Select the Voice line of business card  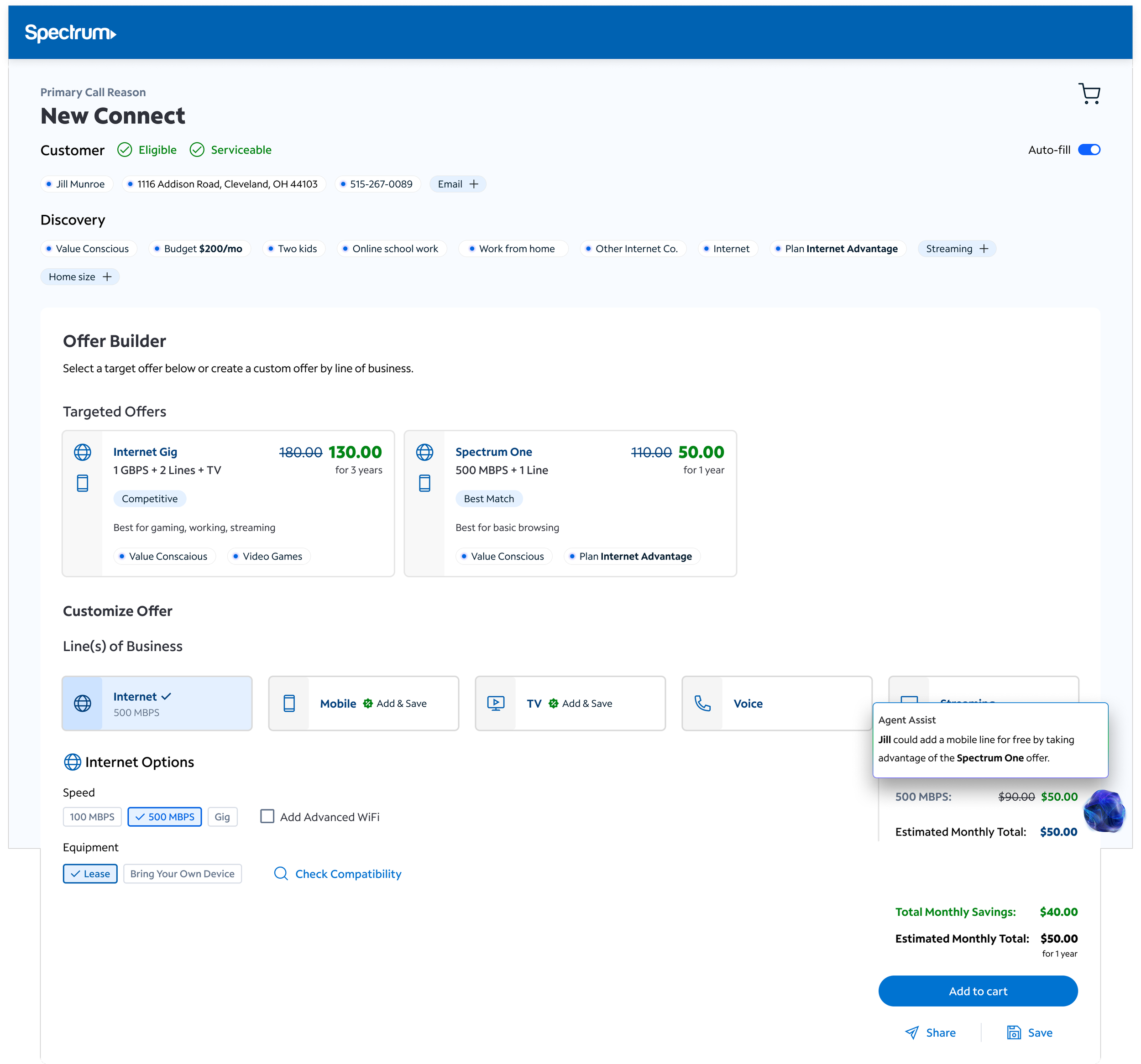[x=777, y=704]
